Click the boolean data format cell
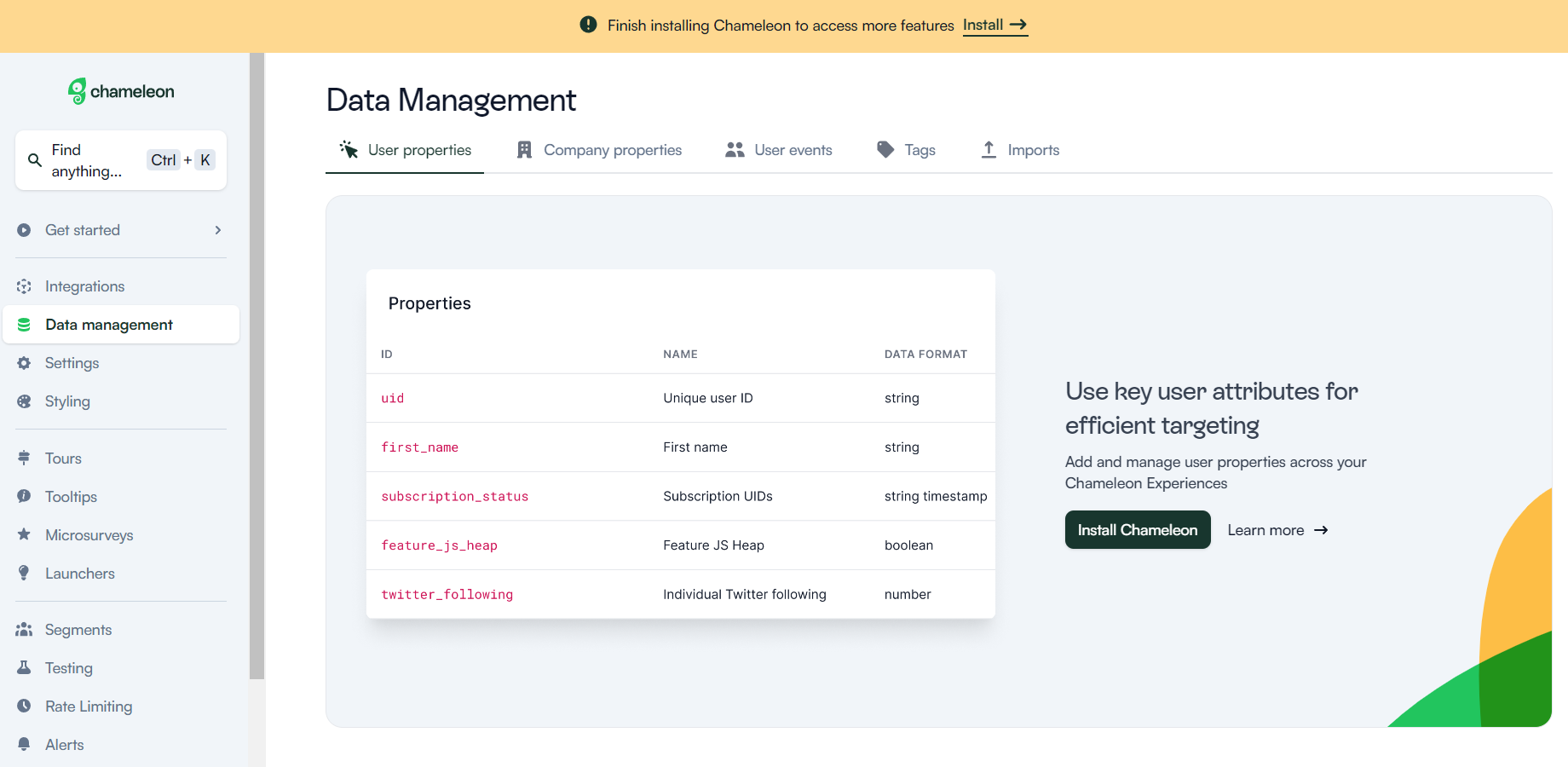Viewport: 1568px width, 767px height. click(x=909, y=545)
